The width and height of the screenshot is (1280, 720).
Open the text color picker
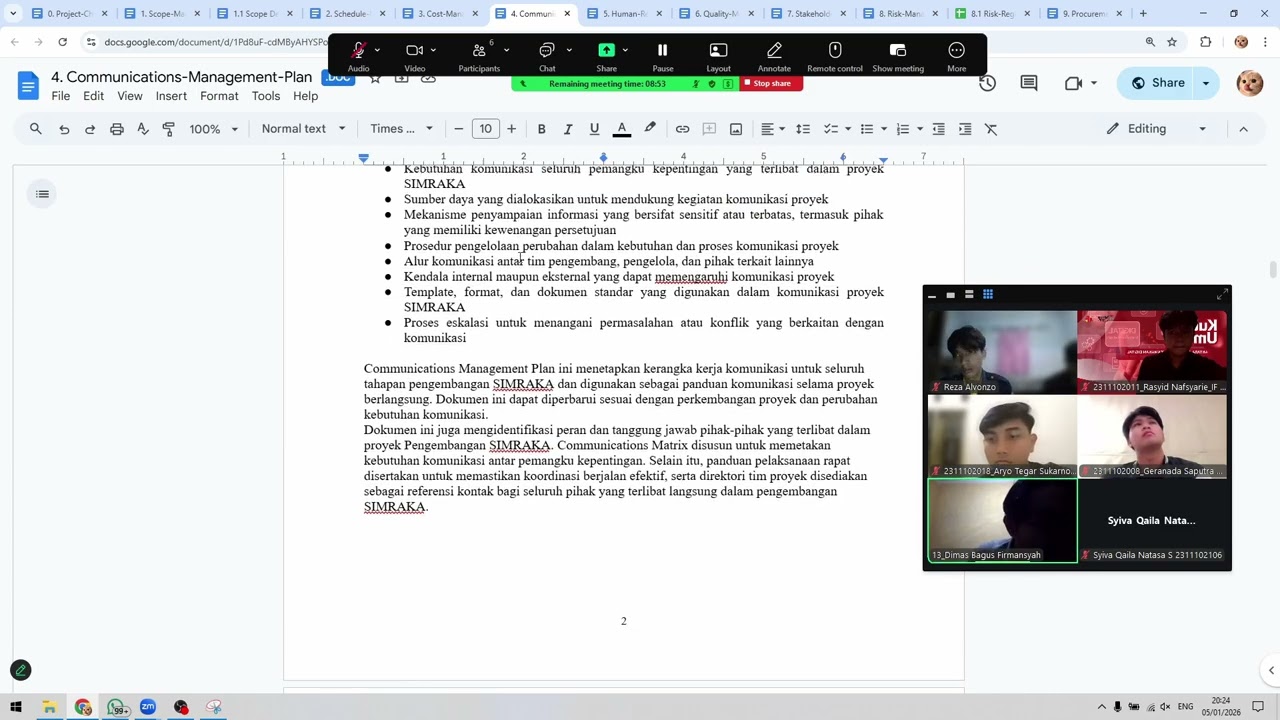click(x=621, y=129)
